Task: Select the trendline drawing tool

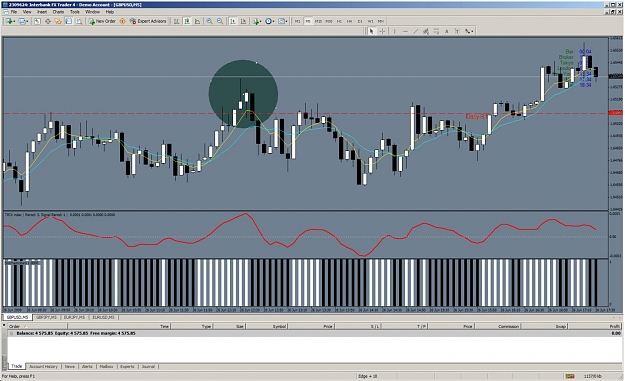Action: (415, 31)
